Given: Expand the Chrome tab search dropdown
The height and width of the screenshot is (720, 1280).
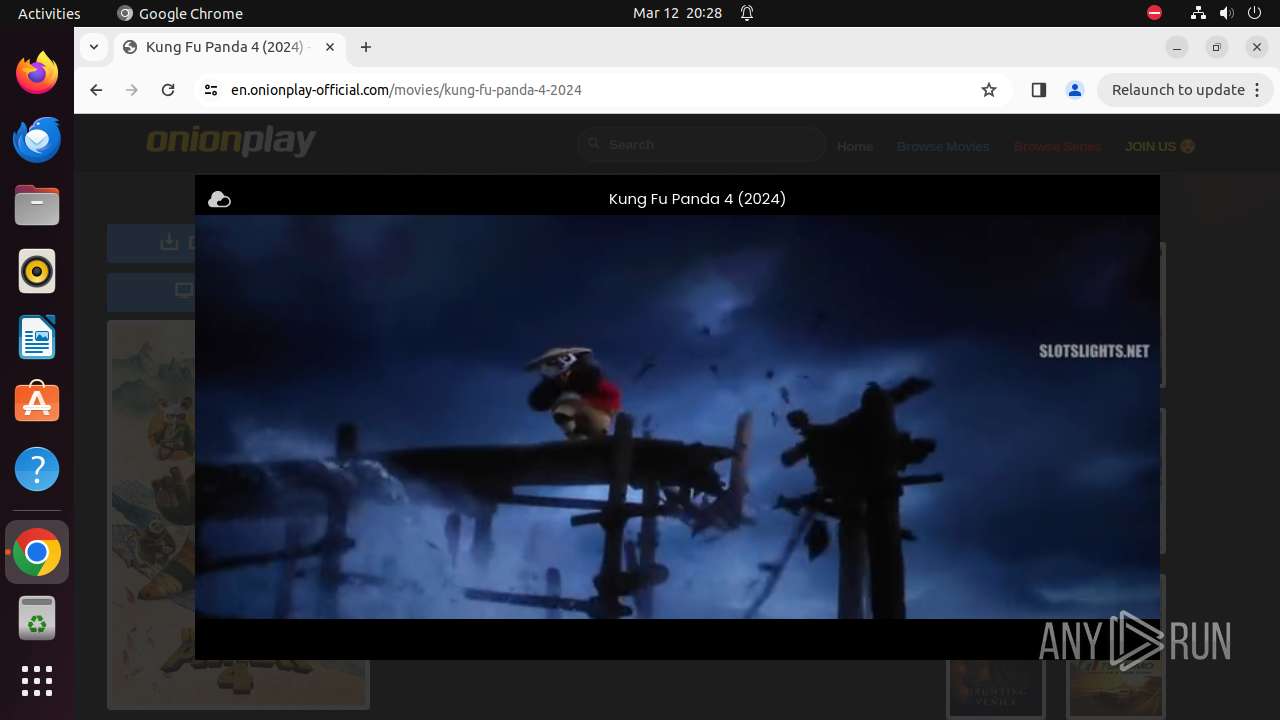Looking at the screenshot, I should tap(94, 47).
